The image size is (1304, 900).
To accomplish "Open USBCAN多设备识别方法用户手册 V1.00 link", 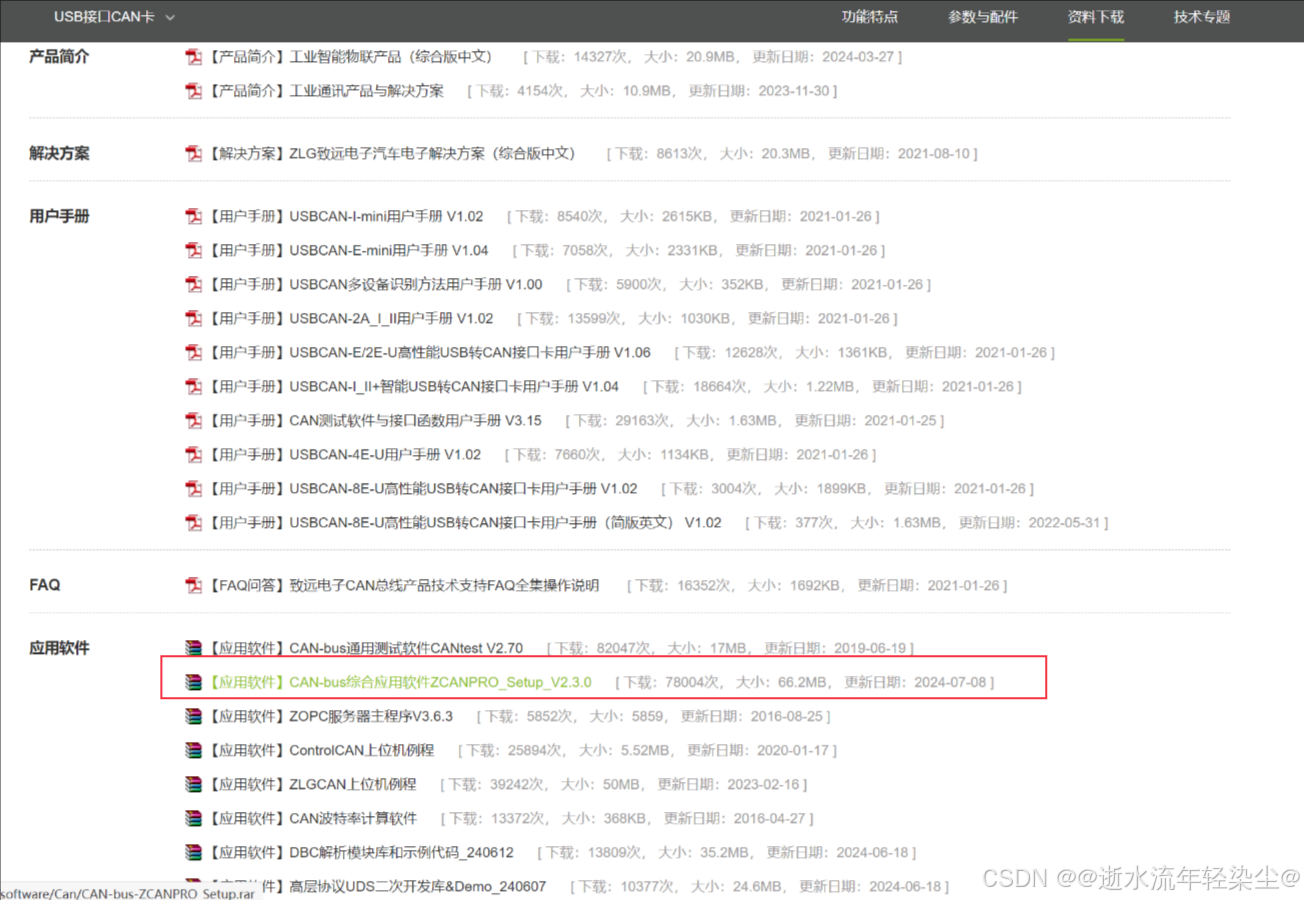I will 375,285.
